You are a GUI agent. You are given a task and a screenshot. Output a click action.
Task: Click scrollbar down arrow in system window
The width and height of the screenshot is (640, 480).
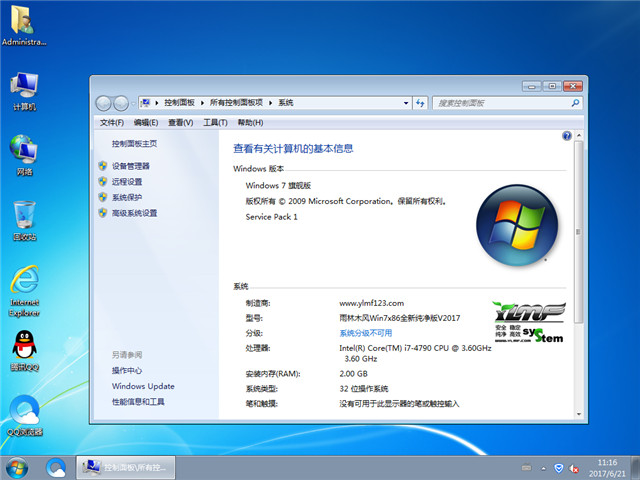579,414
